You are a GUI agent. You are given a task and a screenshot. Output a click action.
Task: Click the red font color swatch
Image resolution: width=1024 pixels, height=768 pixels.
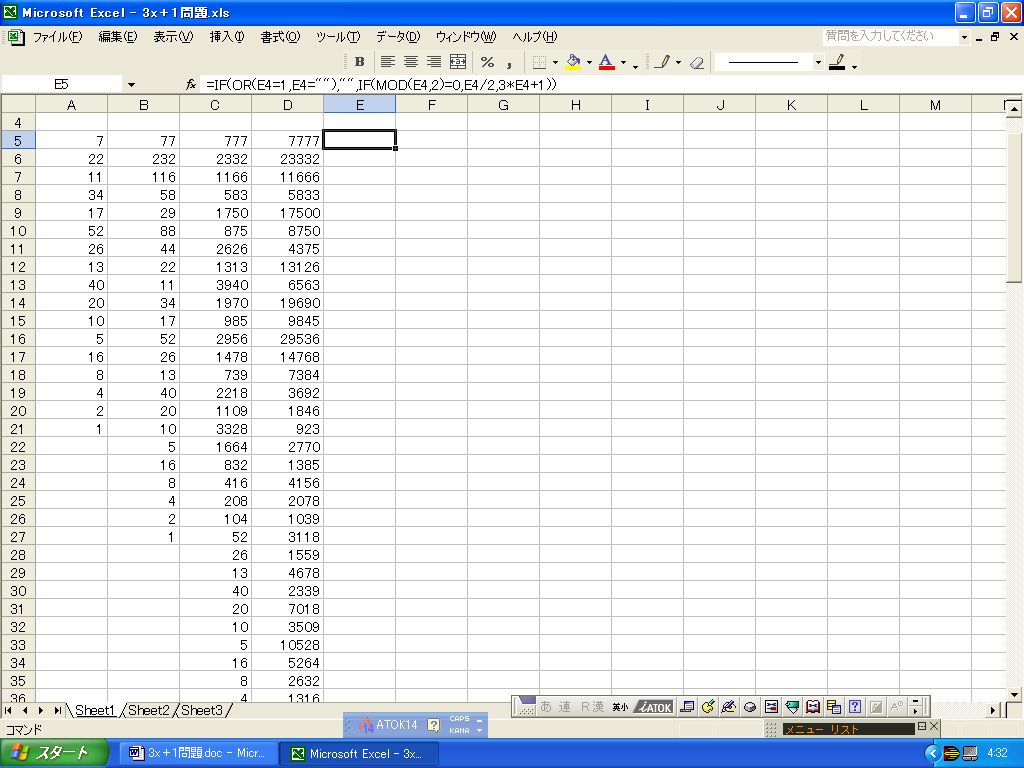[605, 62]
